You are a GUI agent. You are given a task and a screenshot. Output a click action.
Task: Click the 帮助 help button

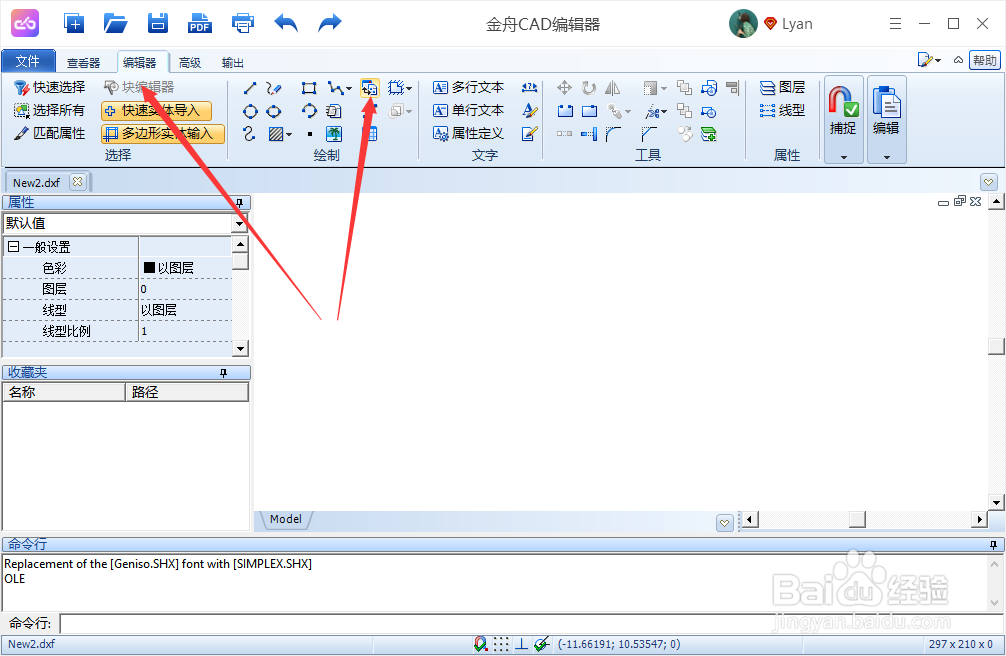[x=984, y=60]
